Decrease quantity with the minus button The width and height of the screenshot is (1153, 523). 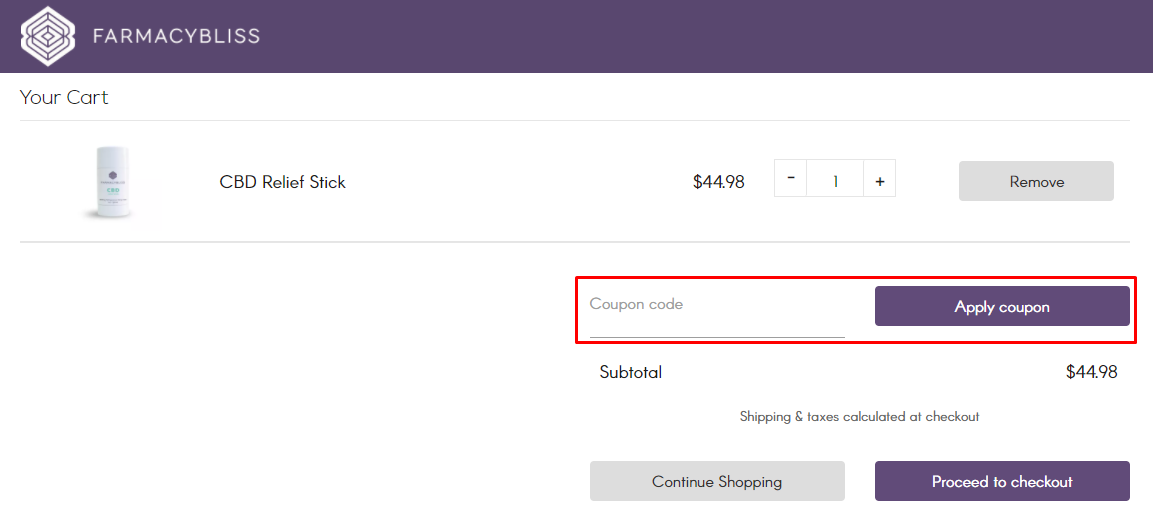(790, 178)
